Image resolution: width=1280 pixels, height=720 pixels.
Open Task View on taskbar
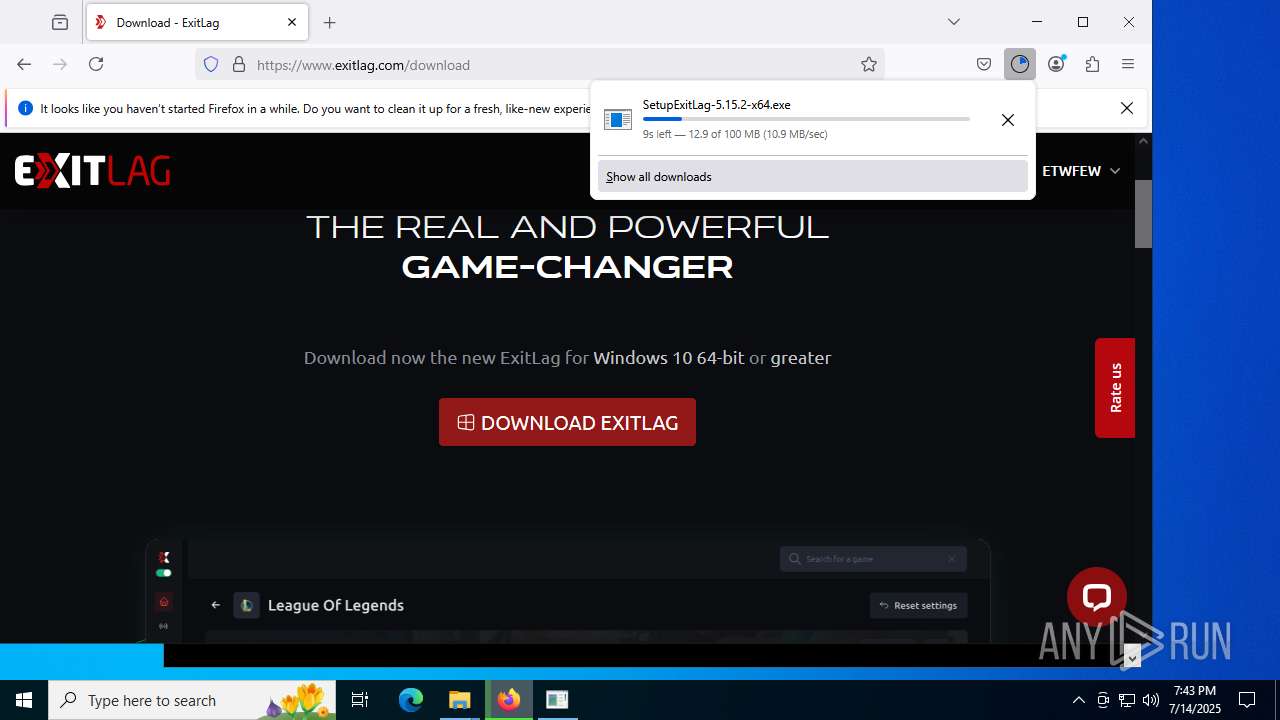(x=360, y=700)
